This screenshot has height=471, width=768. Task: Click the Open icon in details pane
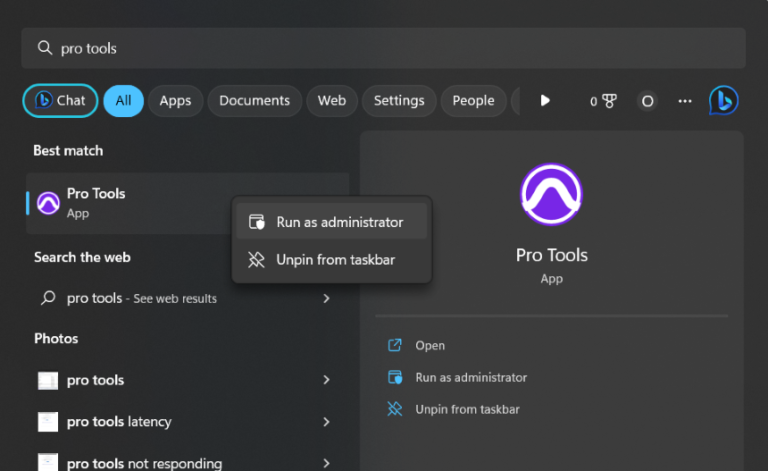(395, 345)
